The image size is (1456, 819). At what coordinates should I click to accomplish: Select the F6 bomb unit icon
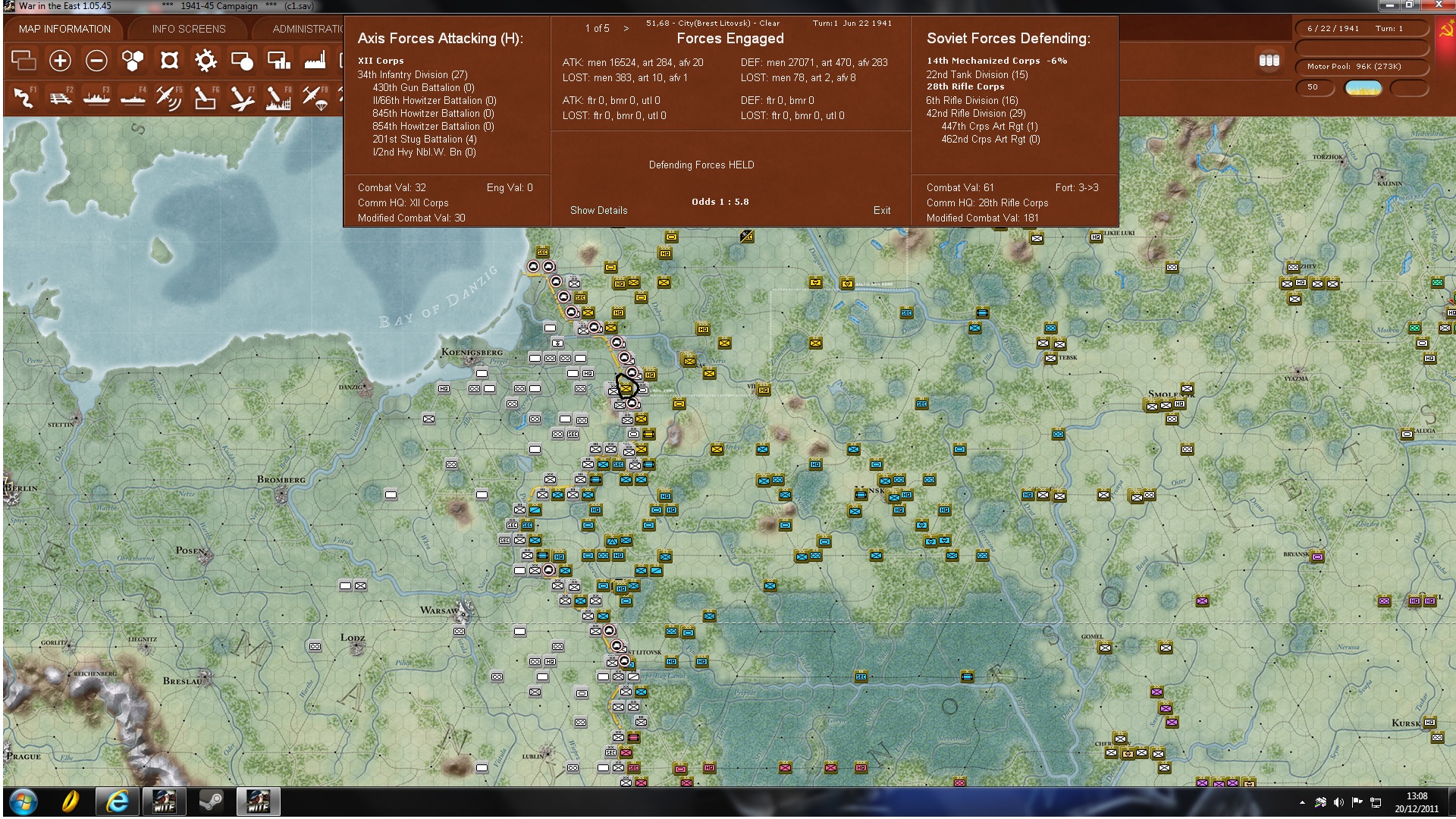[206, 98]
